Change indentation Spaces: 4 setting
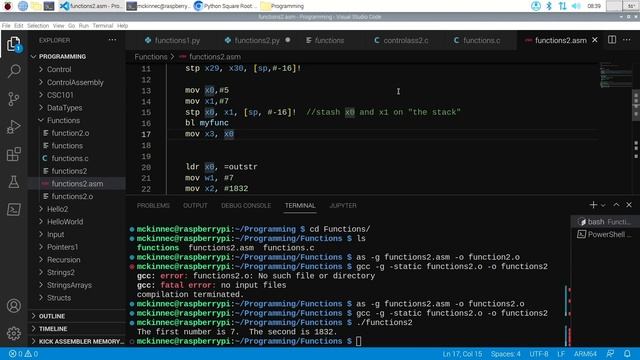 tap(505, 354)
